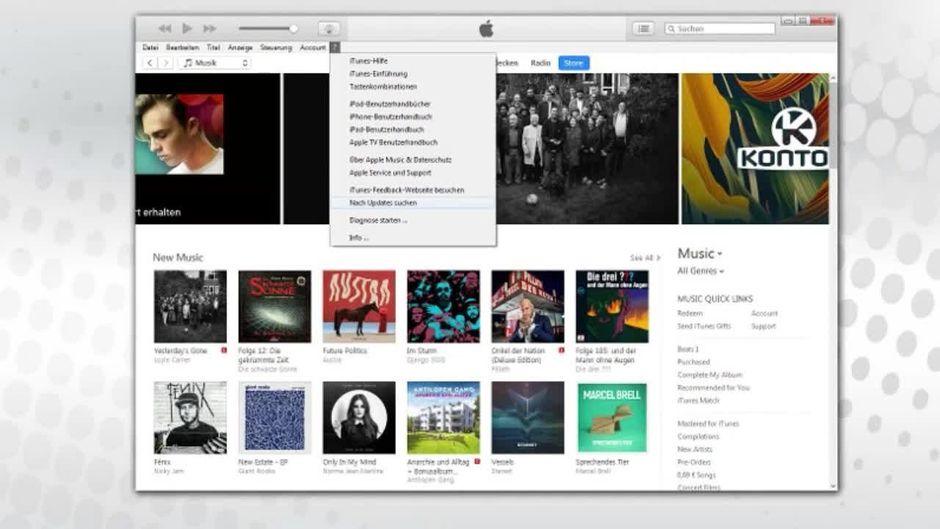Image resolution: width=940 pixels, height=529 pixels.
Task: Click the Kontor banner artwork
Action: (755, 149)
